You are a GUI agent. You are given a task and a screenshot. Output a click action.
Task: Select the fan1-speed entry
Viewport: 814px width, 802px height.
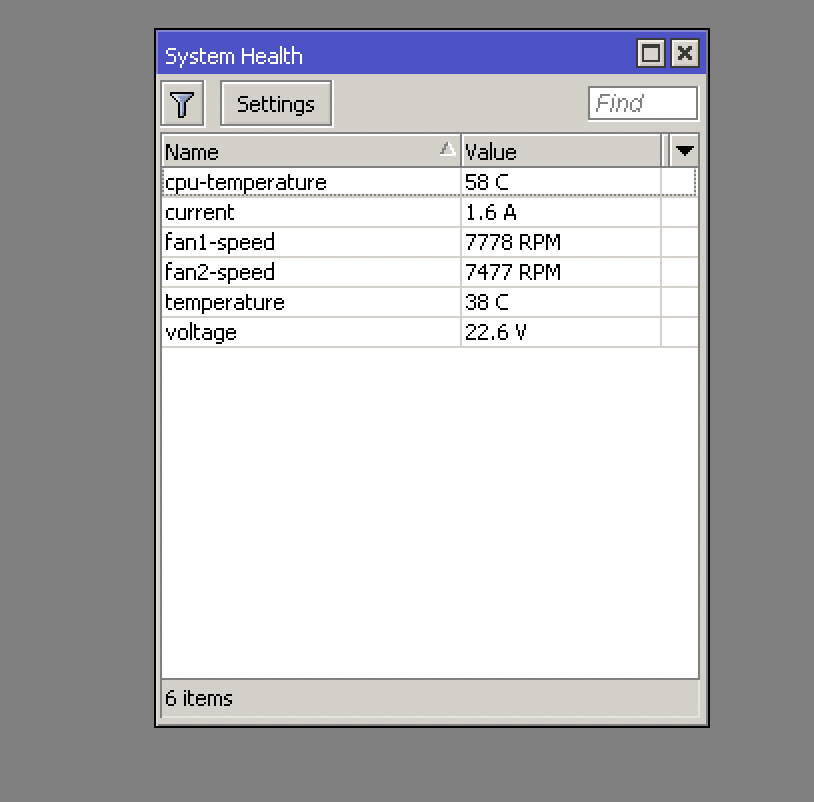pos(220,242)
